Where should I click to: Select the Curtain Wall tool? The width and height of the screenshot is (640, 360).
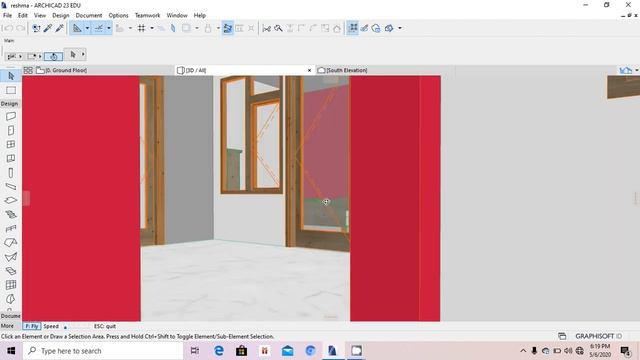(x=11, y=285)
